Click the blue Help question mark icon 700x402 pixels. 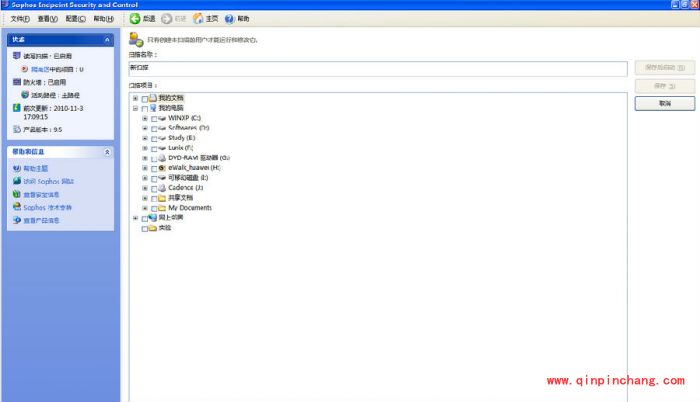230,19
